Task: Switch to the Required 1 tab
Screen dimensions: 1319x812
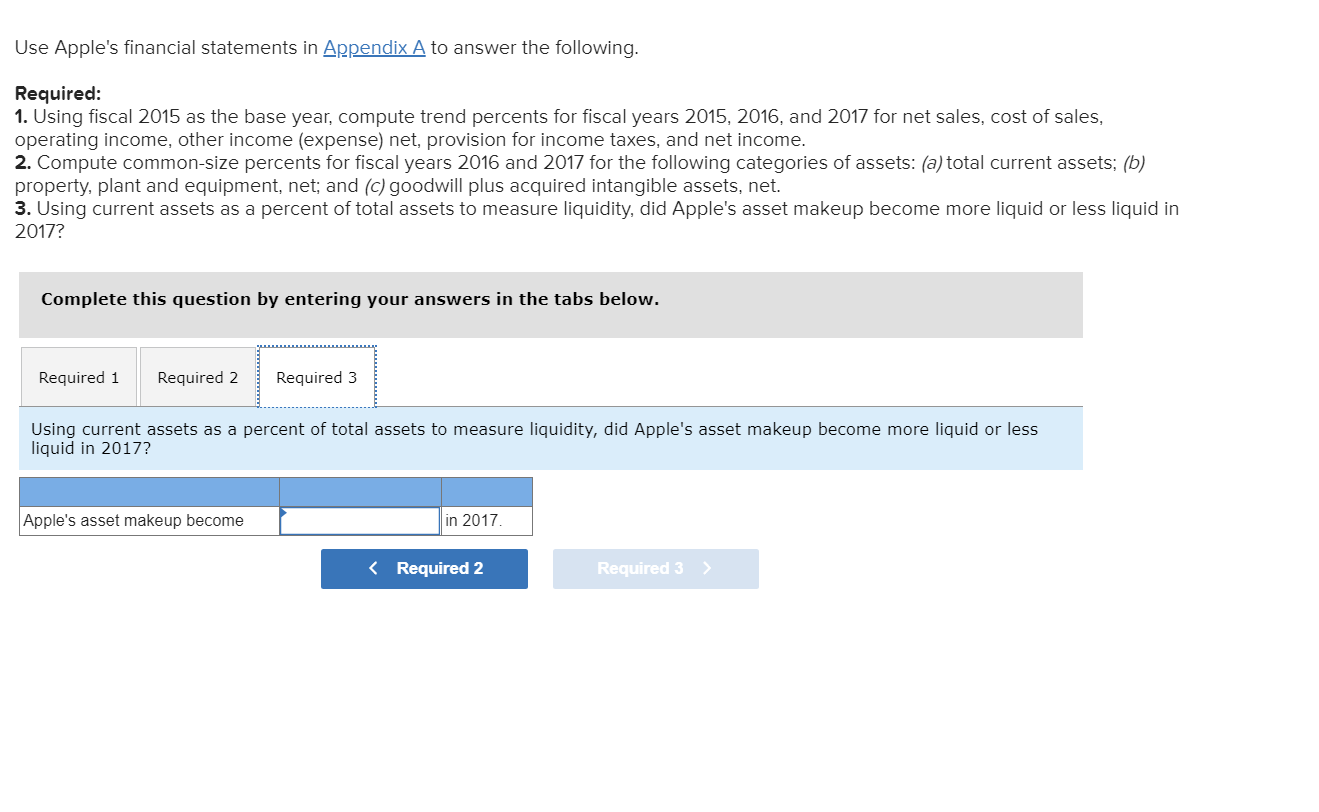Action: [x=78, y=377]
